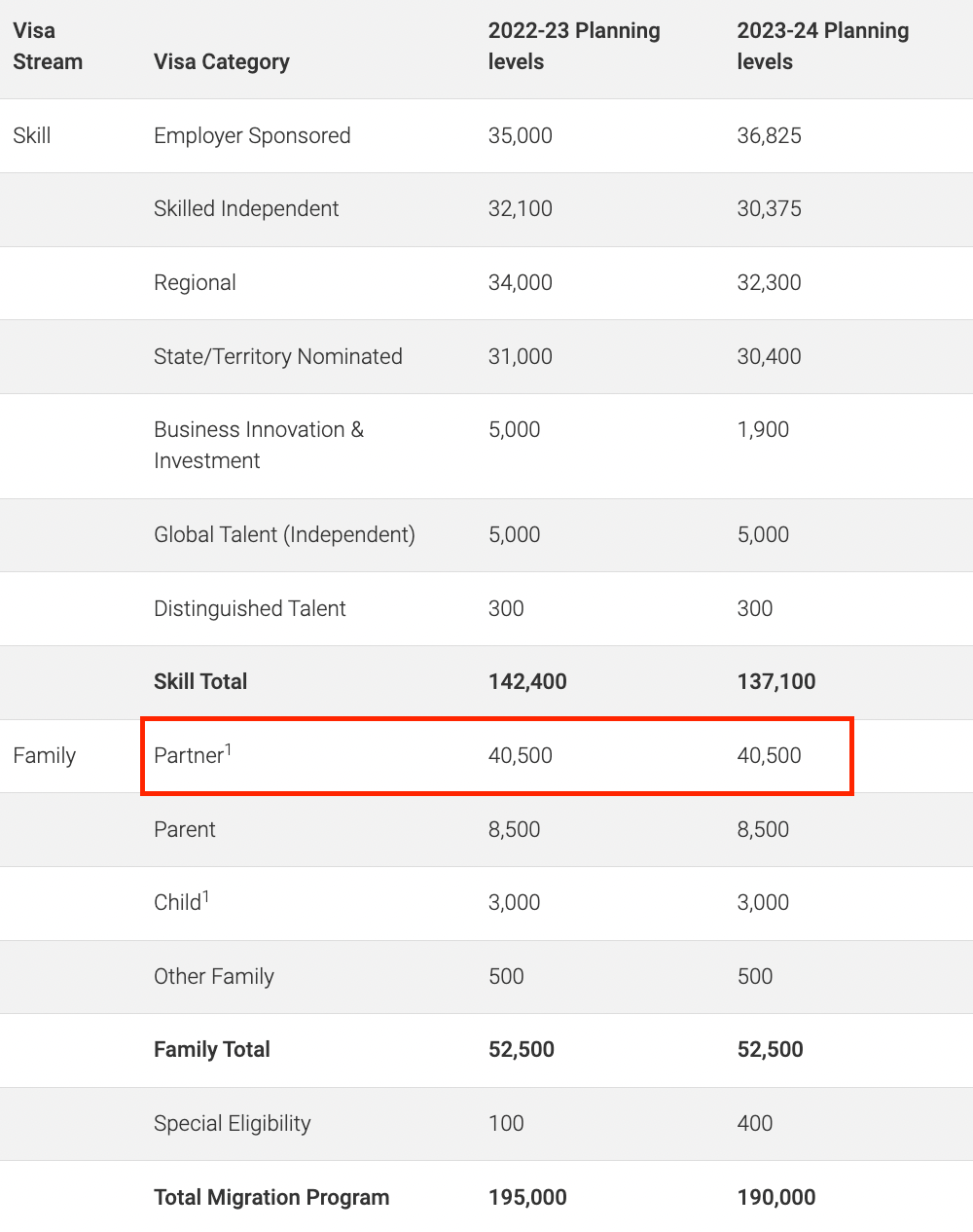This screenshot has width=973, height=1232.
Task: Click the Visa Category column header
Action: (222, 61)
